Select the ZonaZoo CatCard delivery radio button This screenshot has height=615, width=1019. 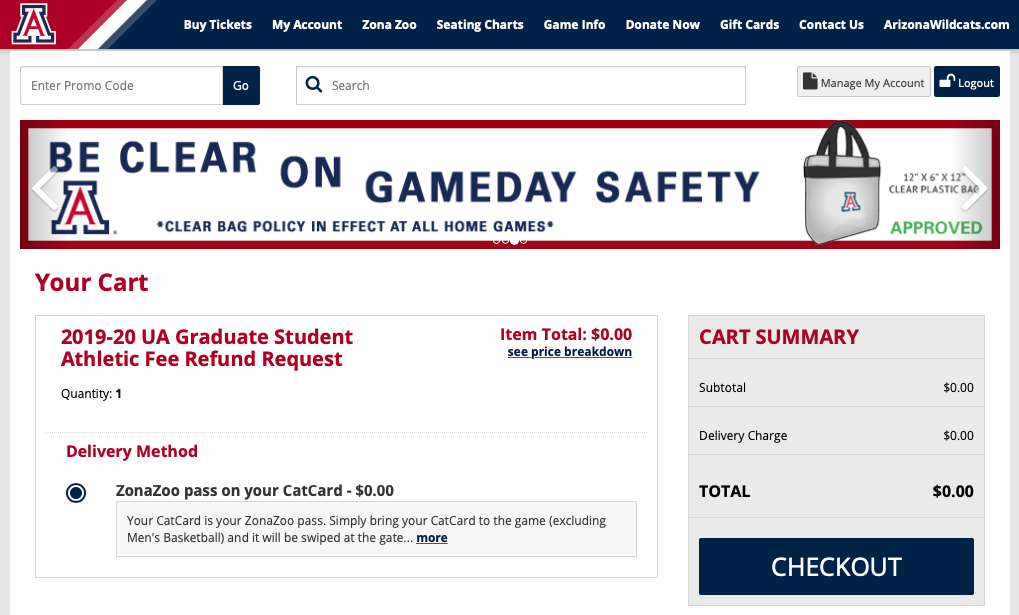point(76,493)
